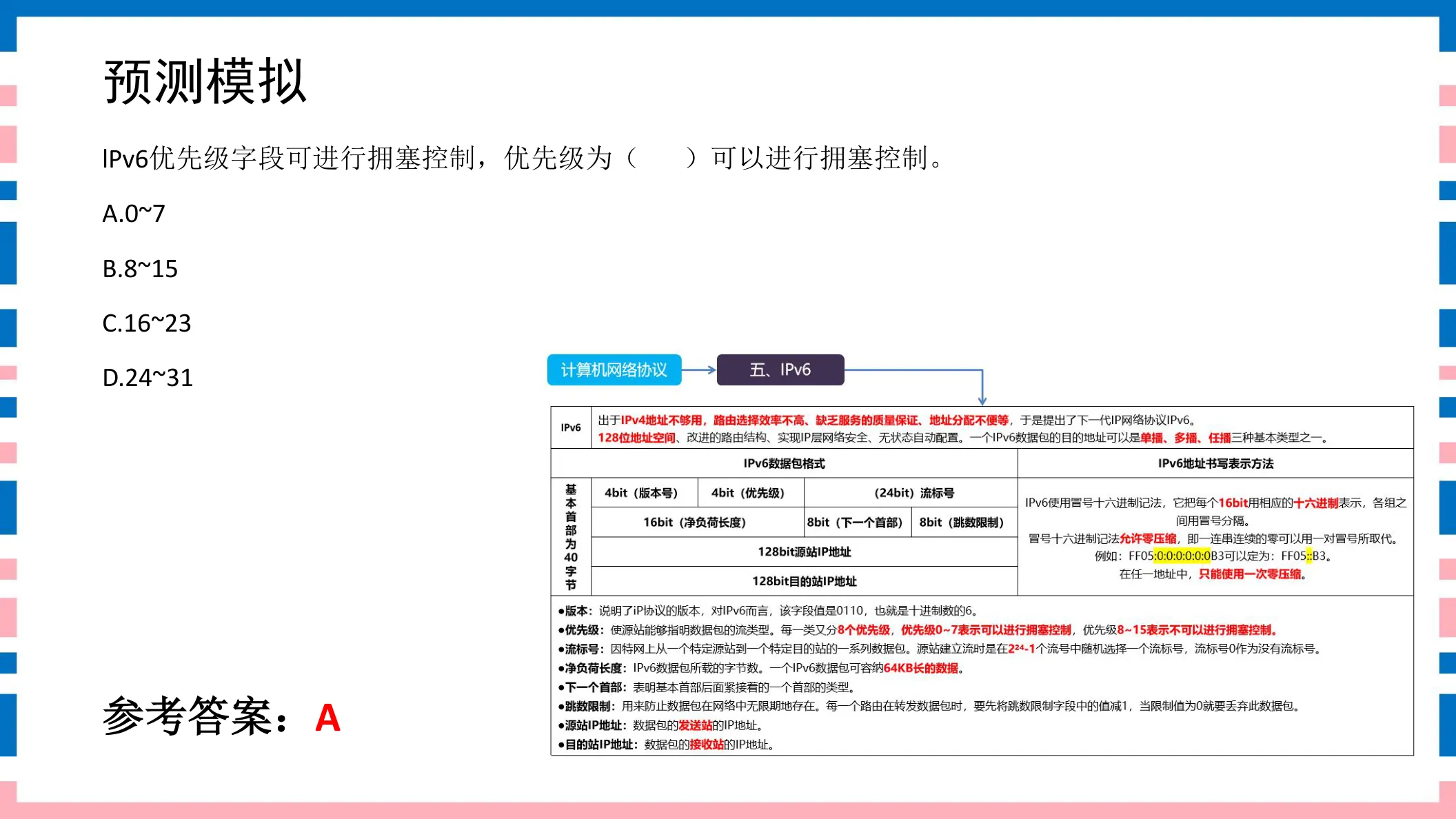Click the IPv6数据包格式 table header
Viewport: 1456px width, 819px height.
click(x=784, y=463)
